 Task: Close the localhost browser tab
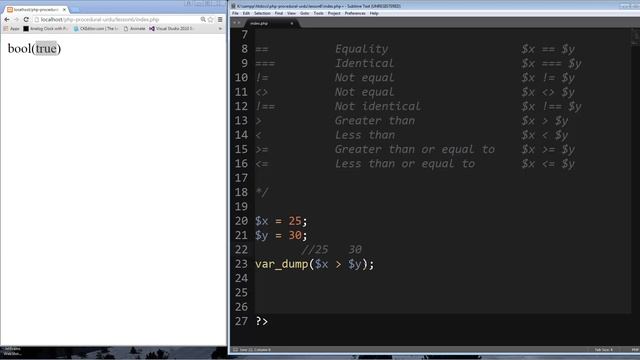64,9
